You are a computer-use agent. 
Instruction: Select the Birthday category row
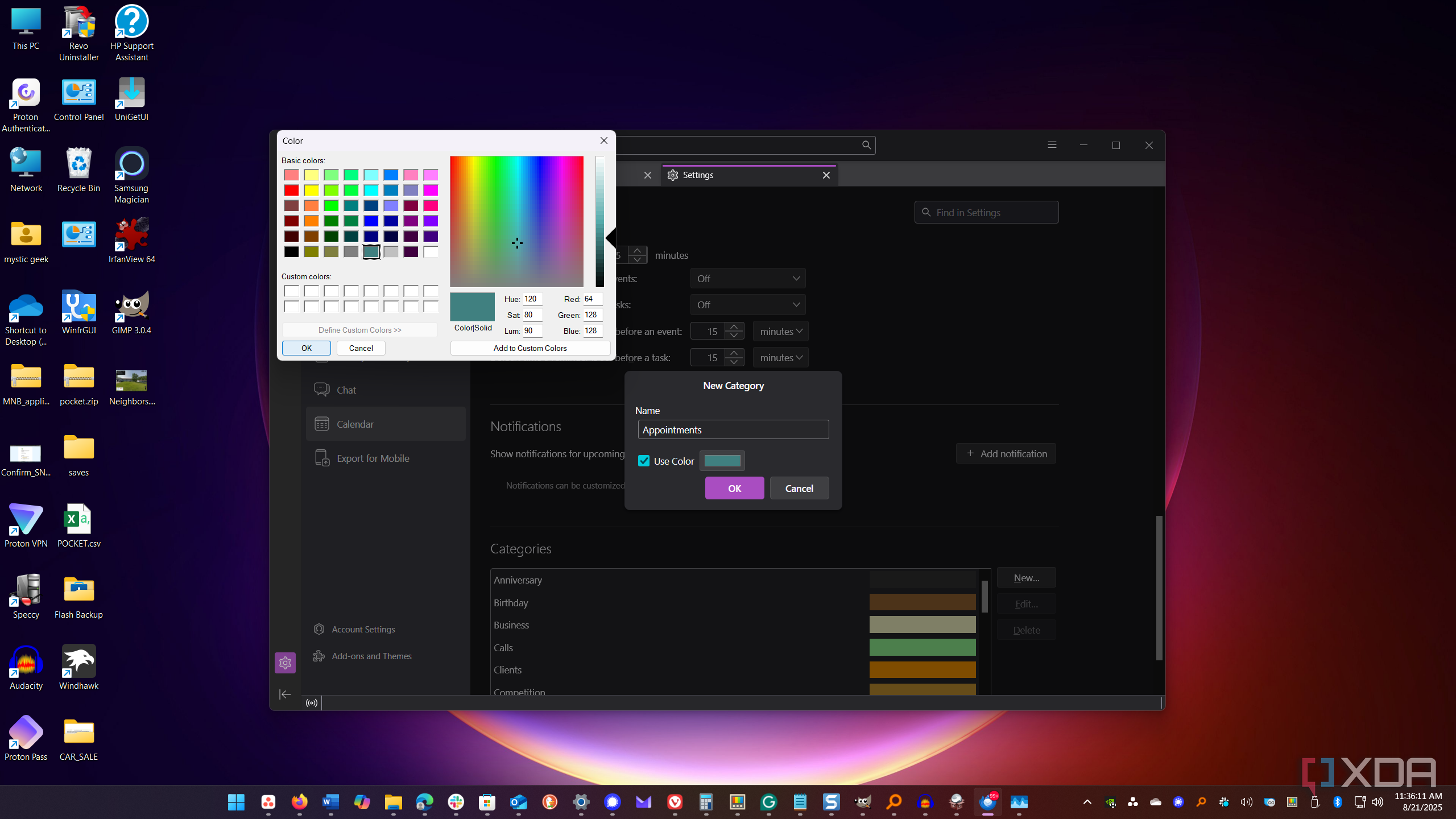[x=735, y=602]
